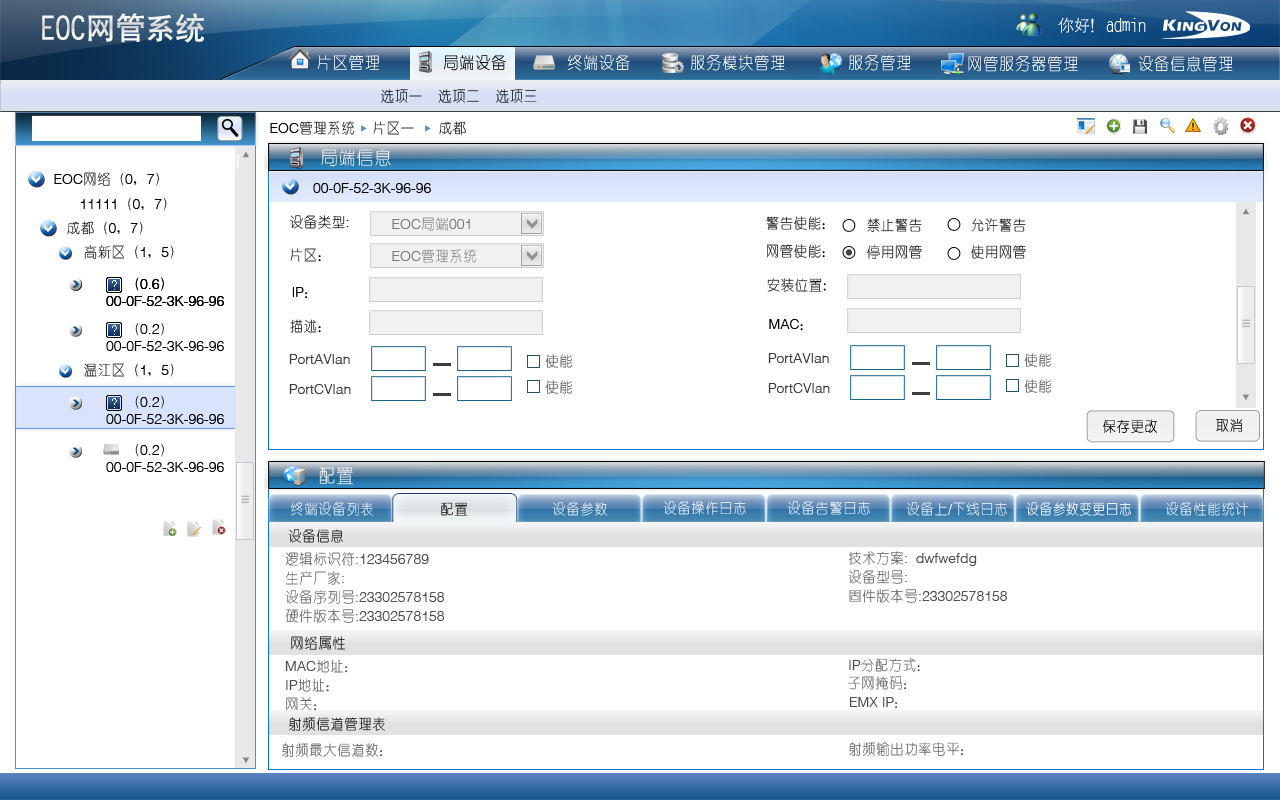Click the 选项二 link
Screen dimensions: 1280x800
point(459,96)
